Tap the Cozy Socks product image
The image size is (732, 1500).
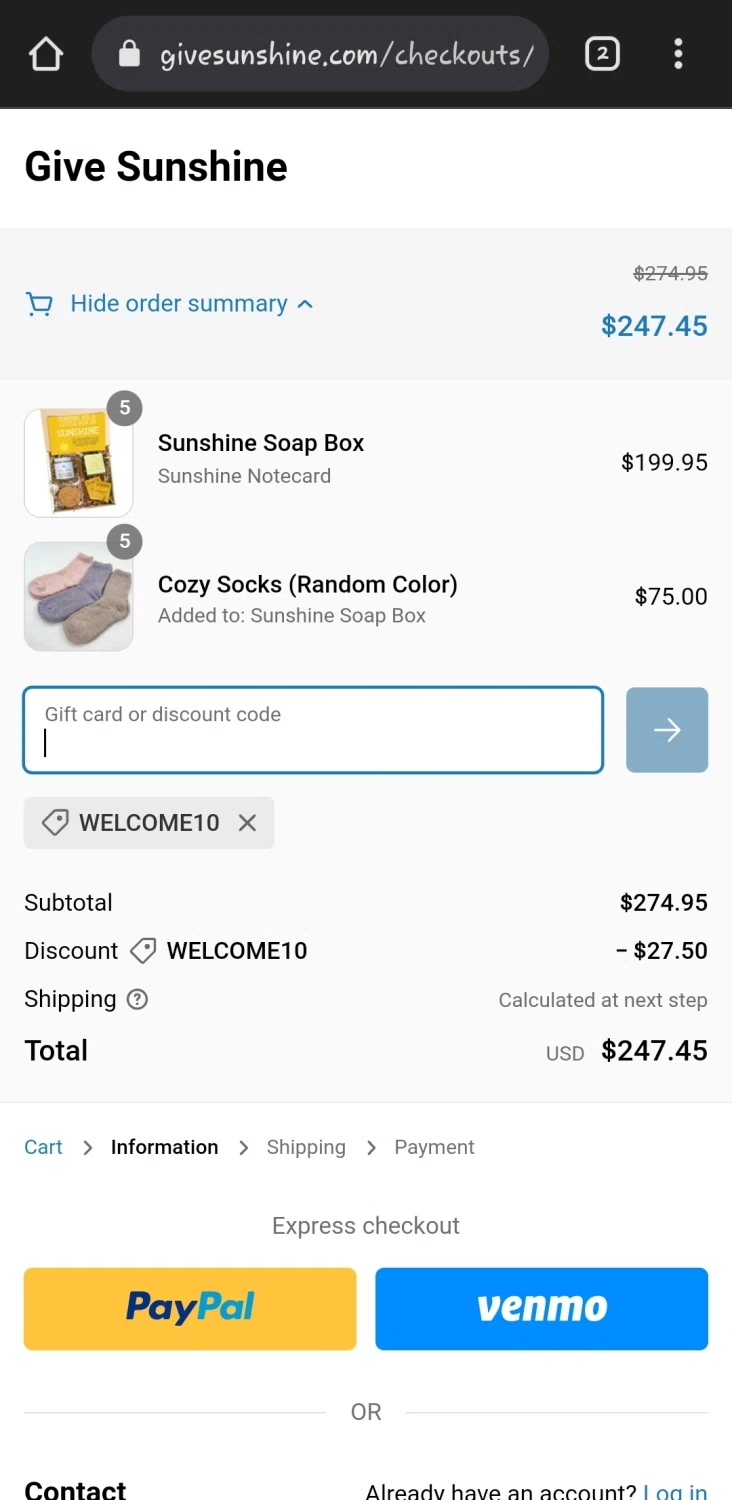click(x=78, y=597)
